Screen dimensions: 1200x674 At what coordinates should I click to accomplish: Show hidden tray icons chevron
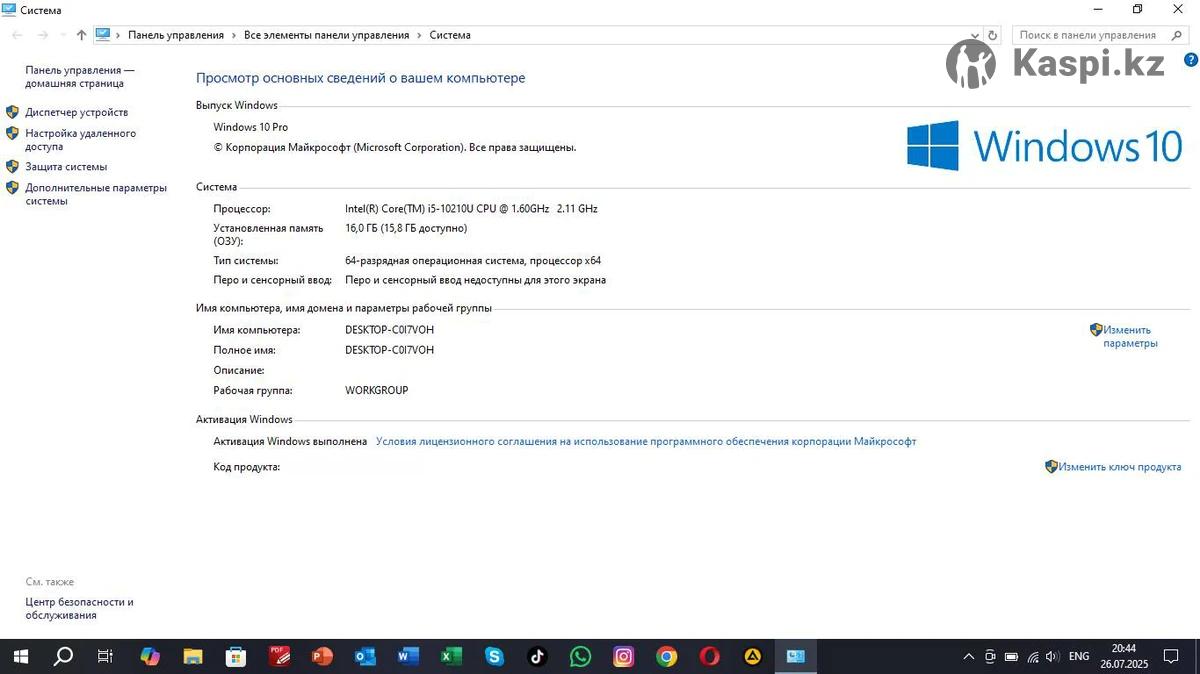click(968, 657)
